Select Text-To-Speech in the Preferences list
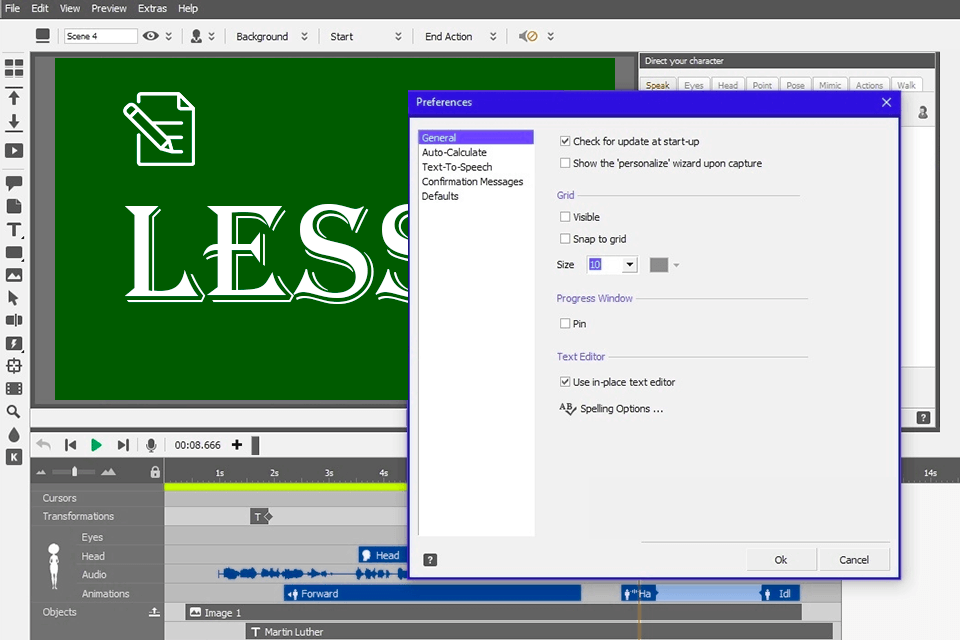 pyautogui.click(x=458, y=166)
